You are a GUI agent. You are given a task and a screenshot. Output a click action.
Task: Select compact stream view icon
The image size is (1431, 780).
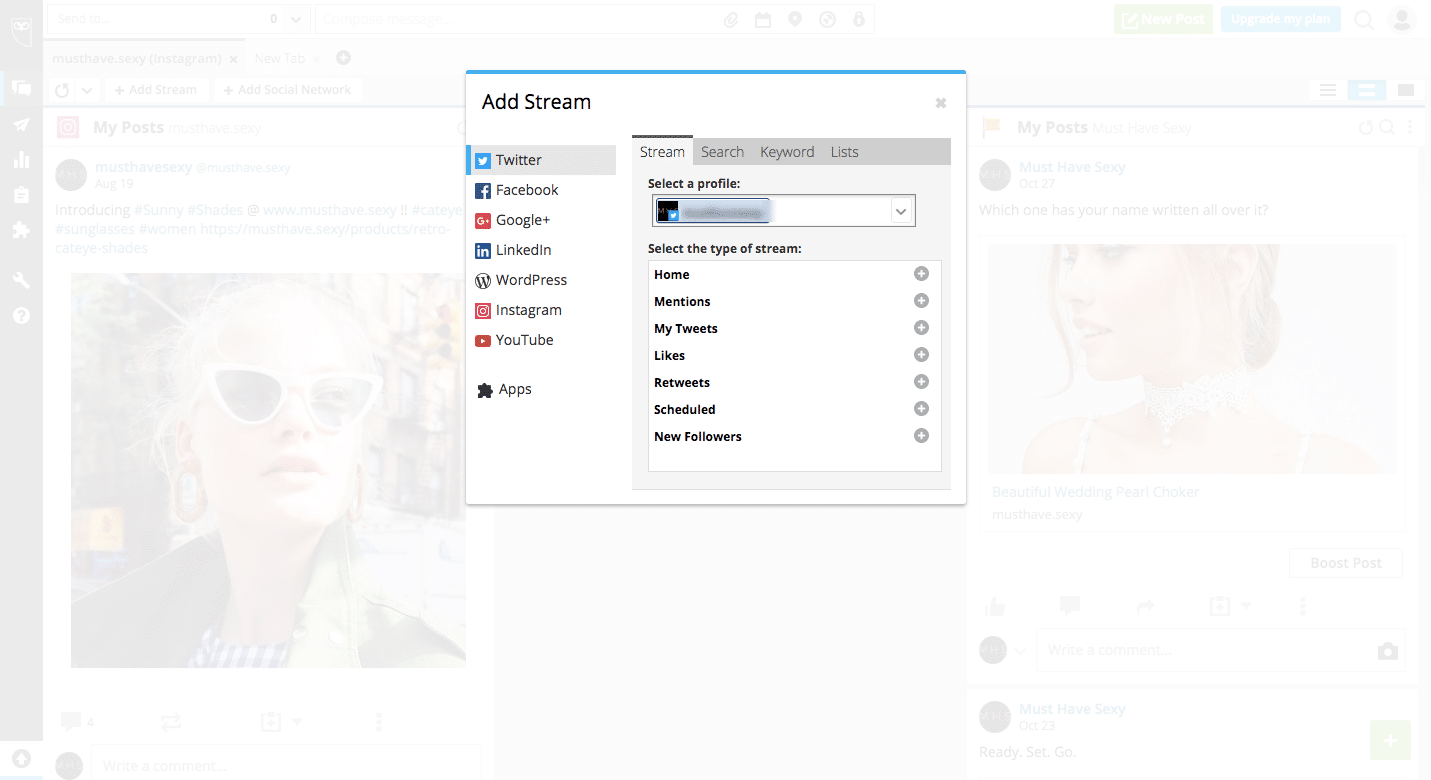coord(1328,90)
